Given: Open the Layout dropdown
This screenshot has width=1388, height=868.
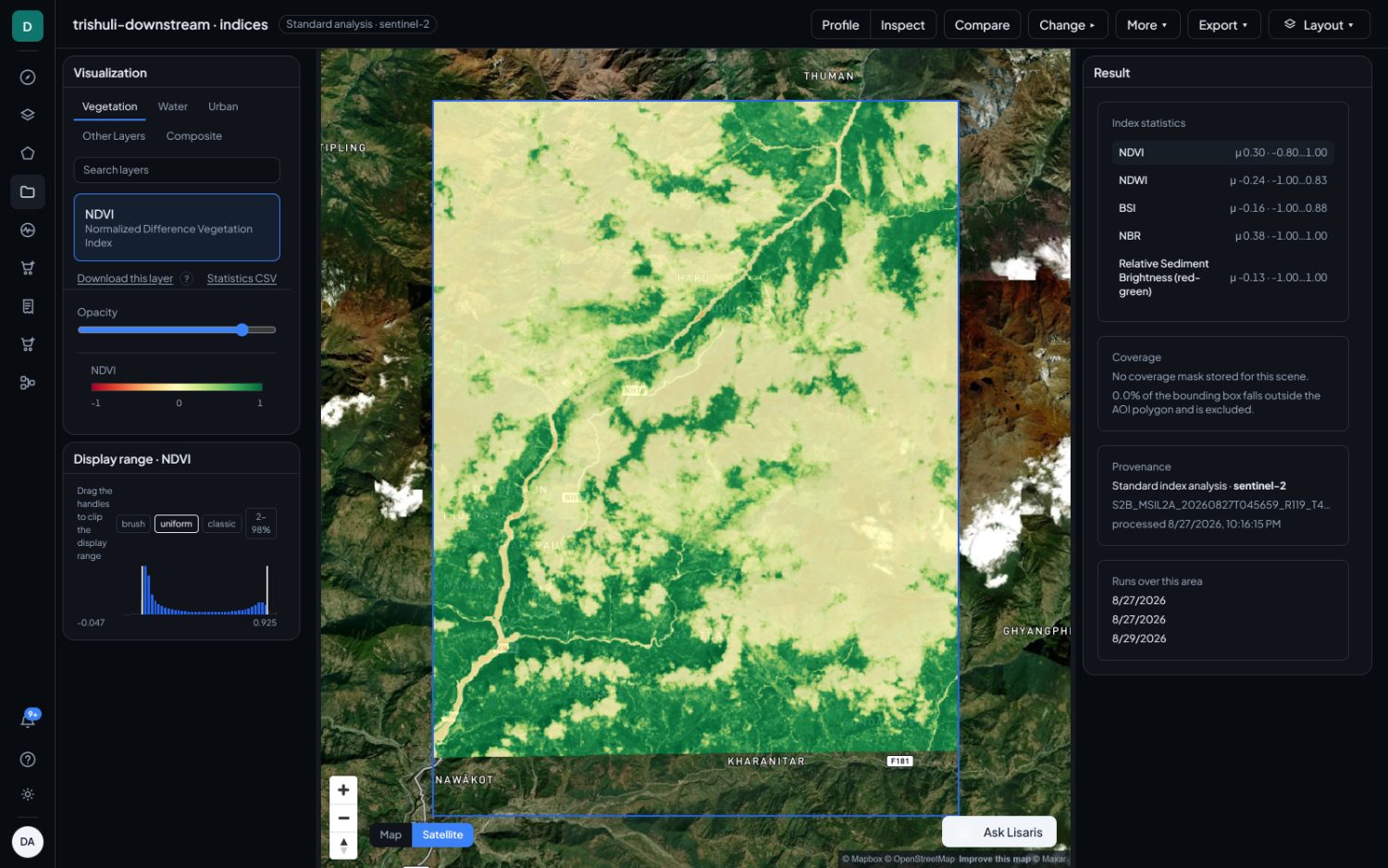Looking at the screenshot, I should [x=1319, y=25].
